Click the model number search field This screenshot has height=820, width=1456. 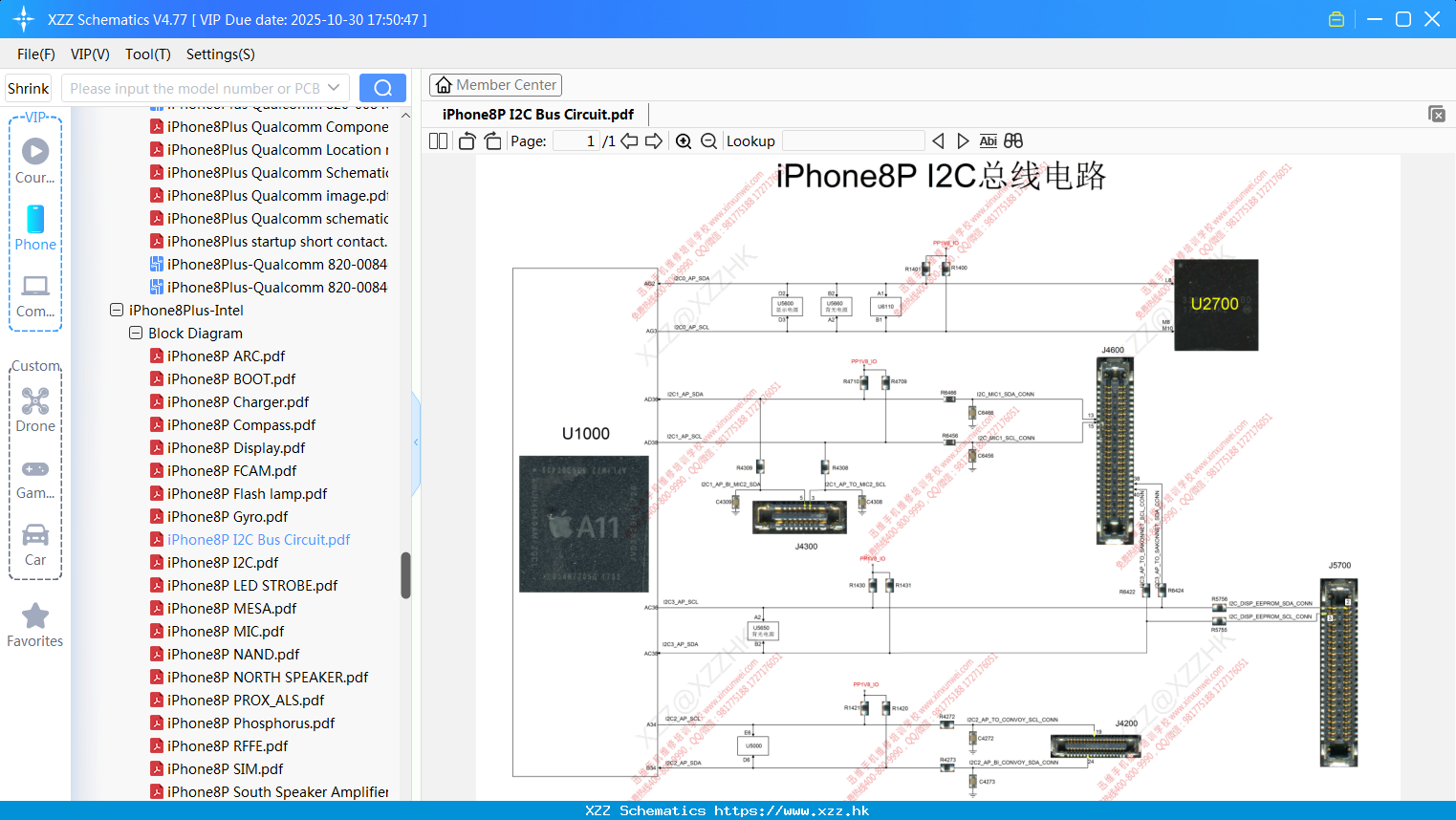(195, 88)
